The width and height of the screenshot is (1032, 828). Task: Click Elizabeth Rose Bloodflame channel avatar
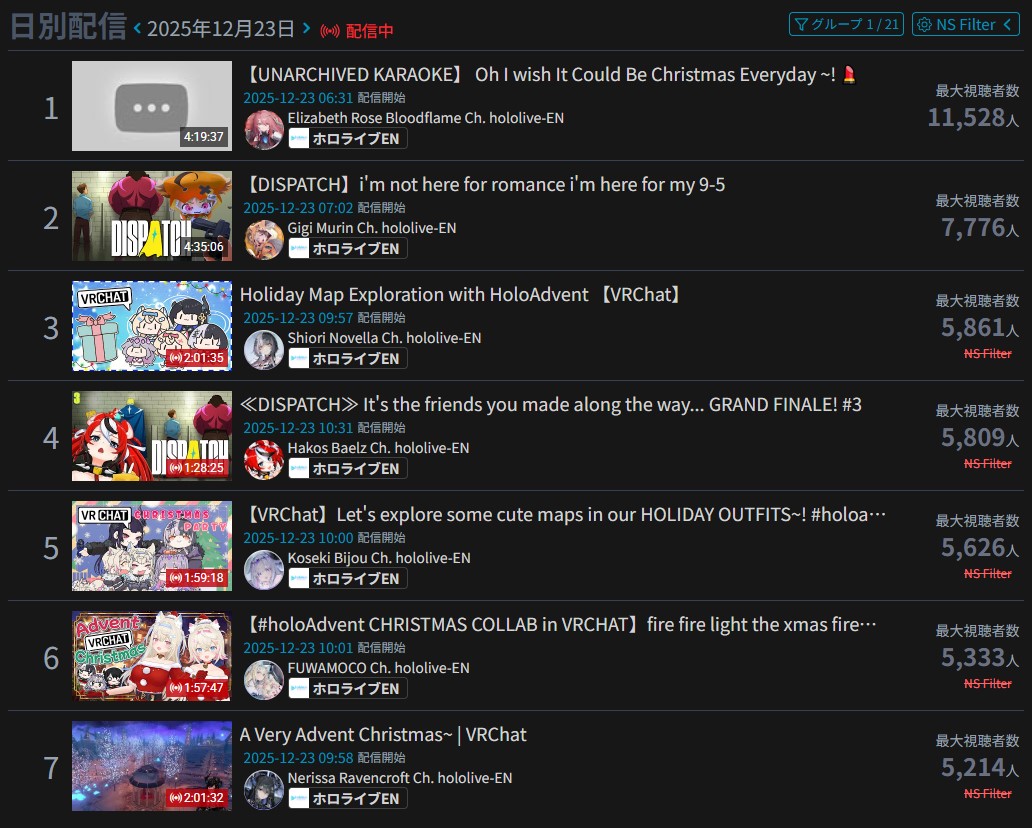pos(264,130)
